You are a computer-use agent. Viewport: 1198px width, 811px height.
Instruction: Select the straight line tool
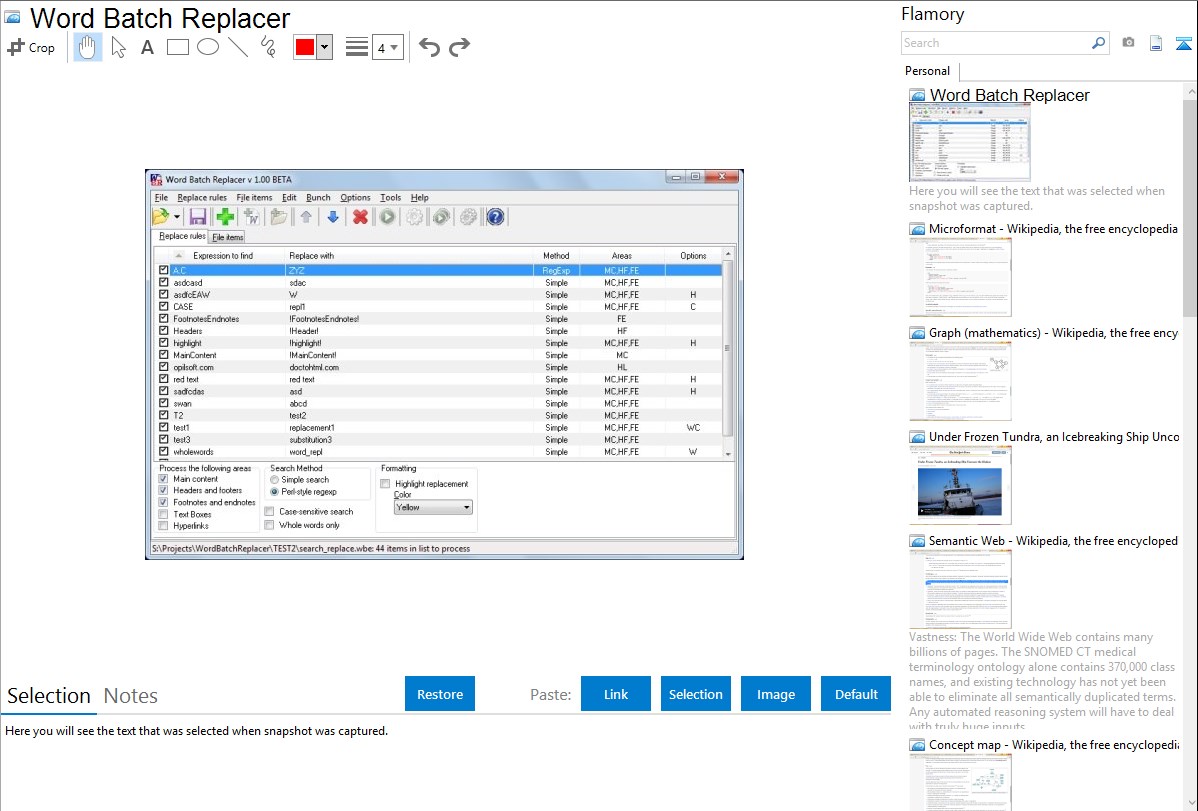pos(237,47)
